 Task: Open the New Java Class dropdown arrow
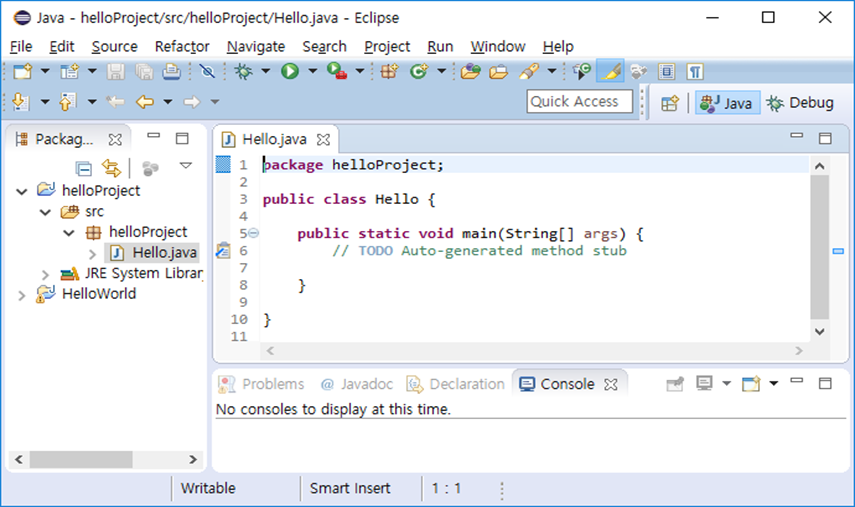tap(441, 71)
